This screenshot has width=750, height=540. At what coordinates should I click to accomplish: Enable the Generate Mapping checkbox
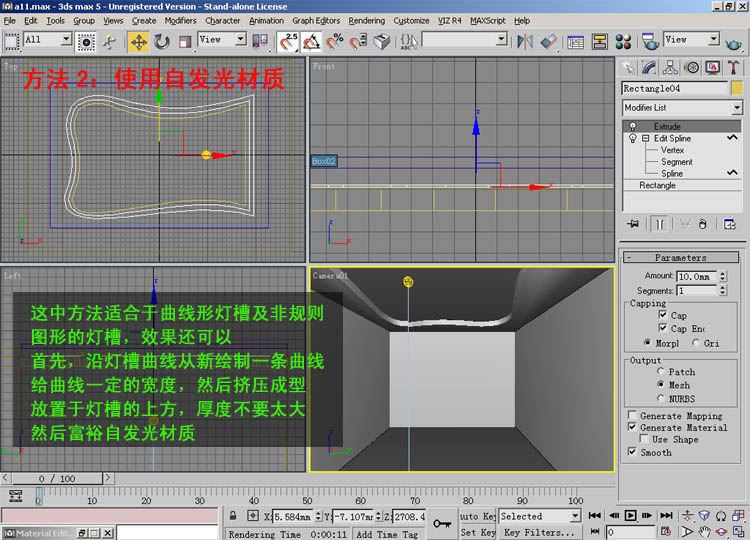(x=632, y=415)
